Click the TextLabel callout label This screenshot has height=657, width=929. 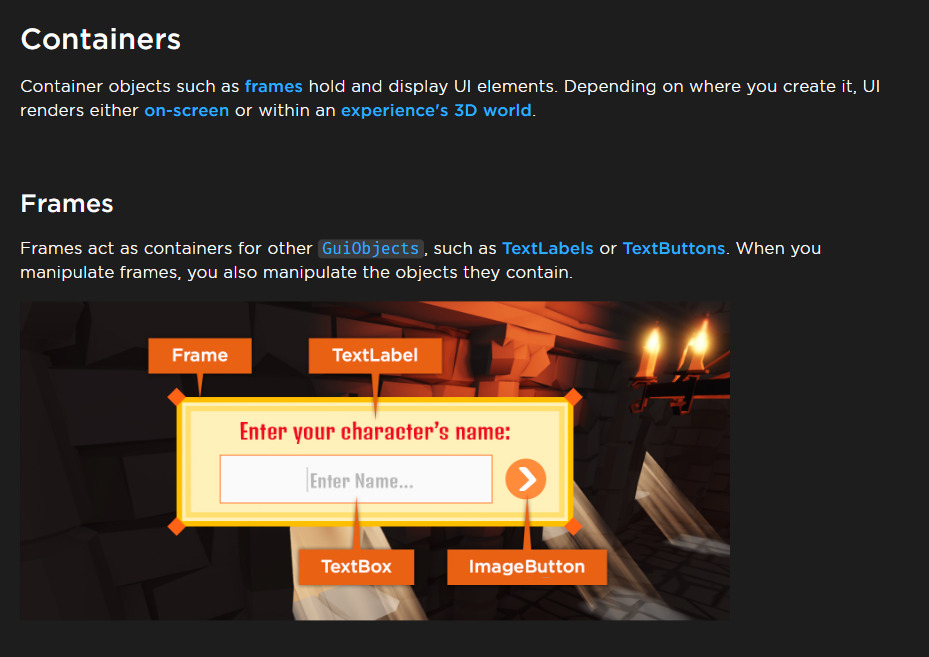coord(375,355)
